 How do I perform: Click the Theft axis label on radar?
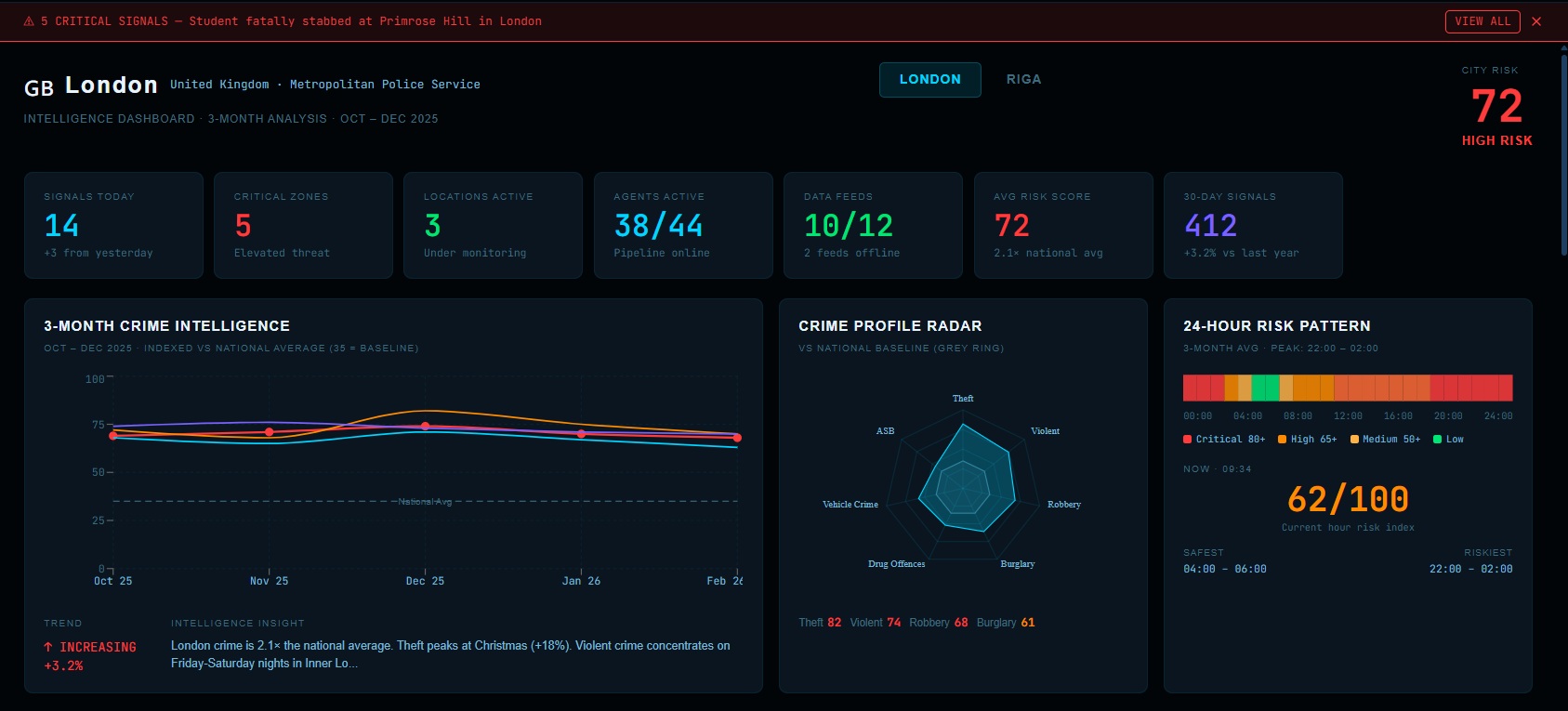[x=963, y=399]
